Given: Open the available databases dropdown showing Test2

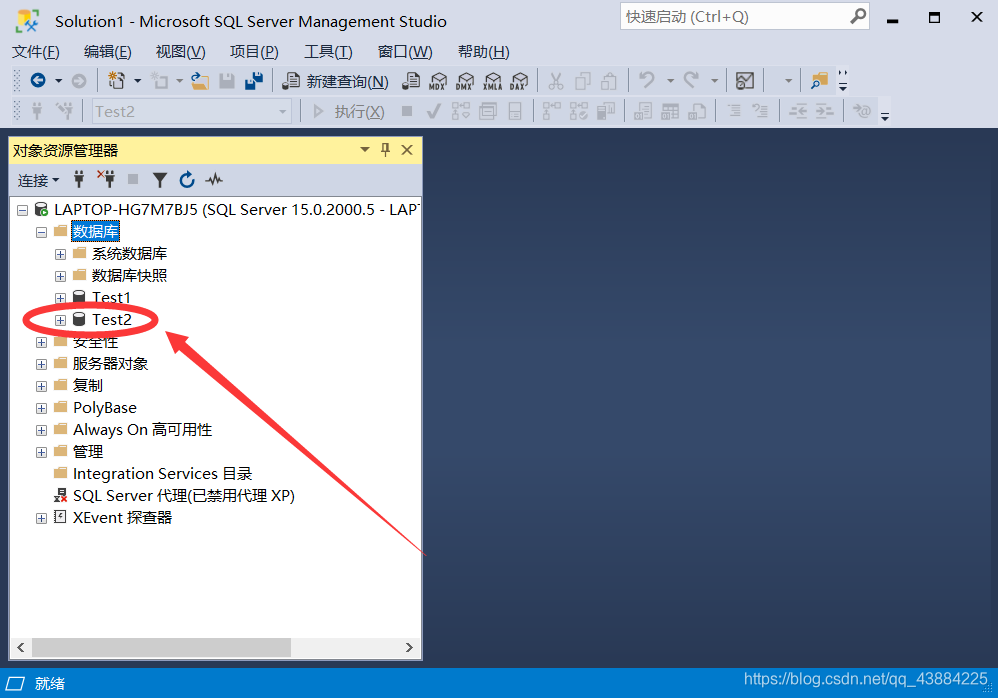Looking at the screenshot, I should [284, 111].
